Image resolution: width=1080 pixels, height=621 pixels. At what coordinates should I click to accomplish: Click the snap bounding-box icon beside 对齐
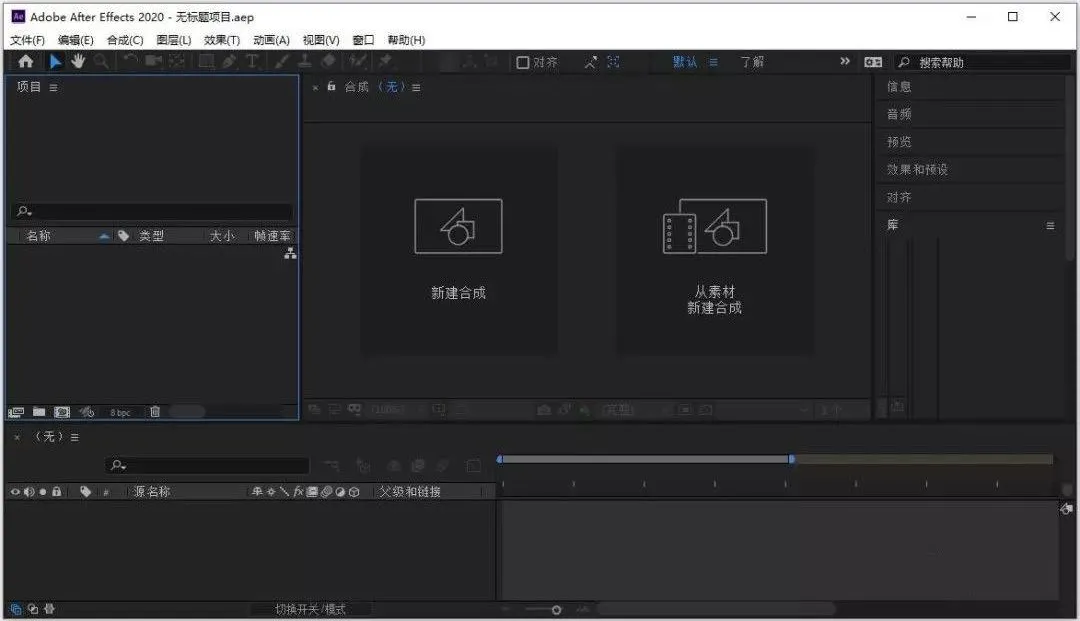click(613, 63)
